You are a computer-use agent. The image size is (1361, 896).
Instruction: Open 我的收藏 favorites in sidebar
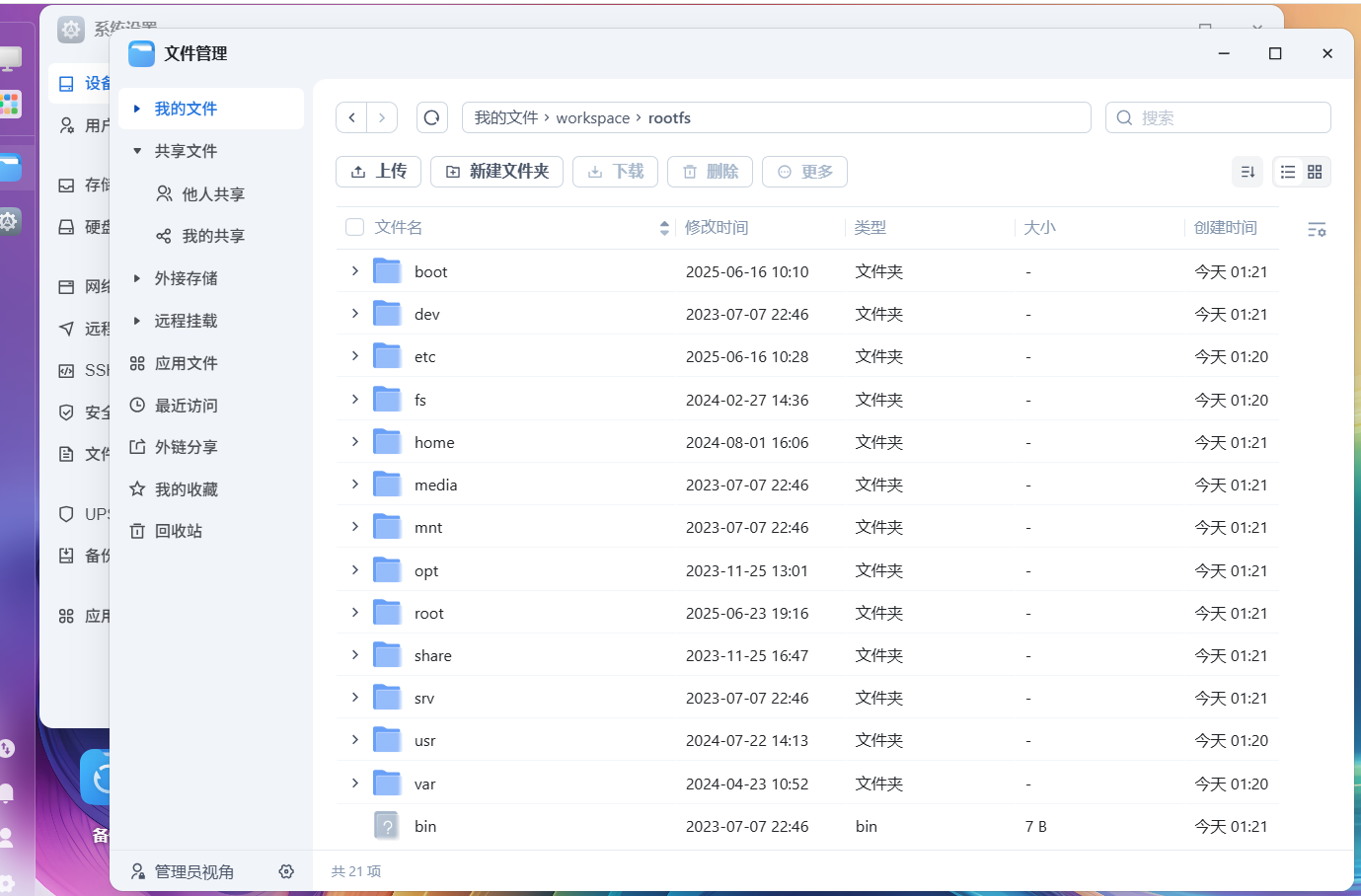187,489
